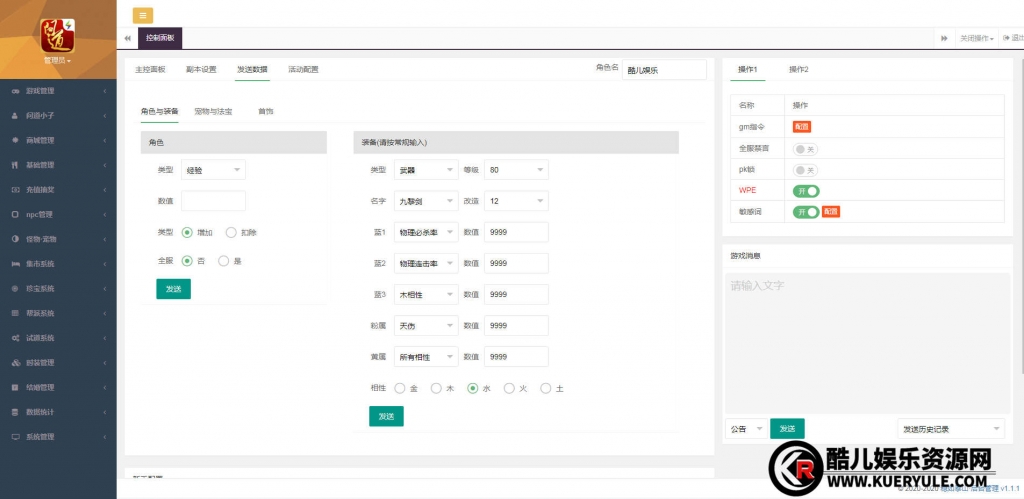Viewport: 1024px width, 499px height.
Task: Enable the 全服禁言 toggle
Action: (x=806, y=148)
